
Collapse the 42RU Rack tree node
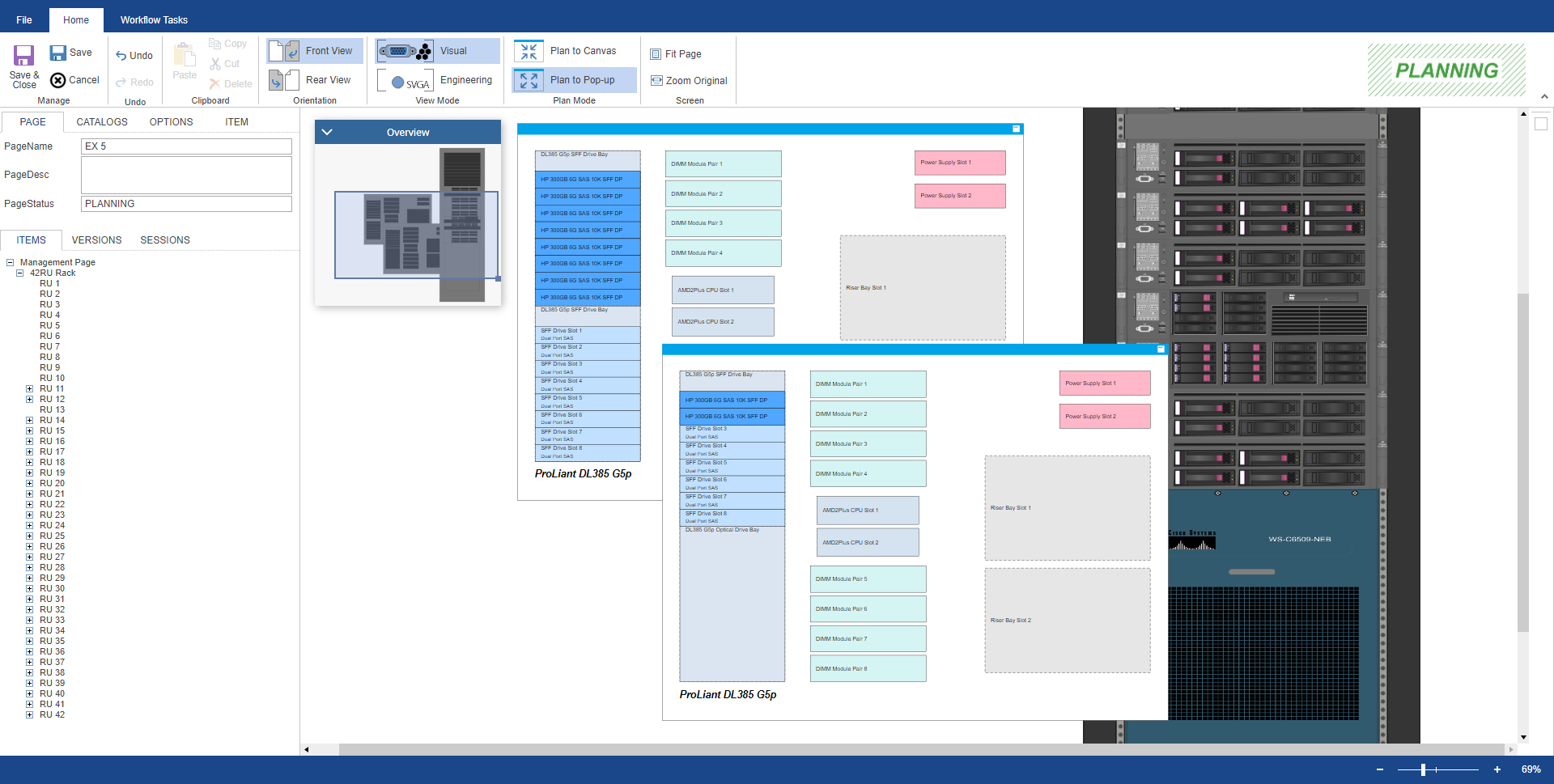(x=20, y=273)
